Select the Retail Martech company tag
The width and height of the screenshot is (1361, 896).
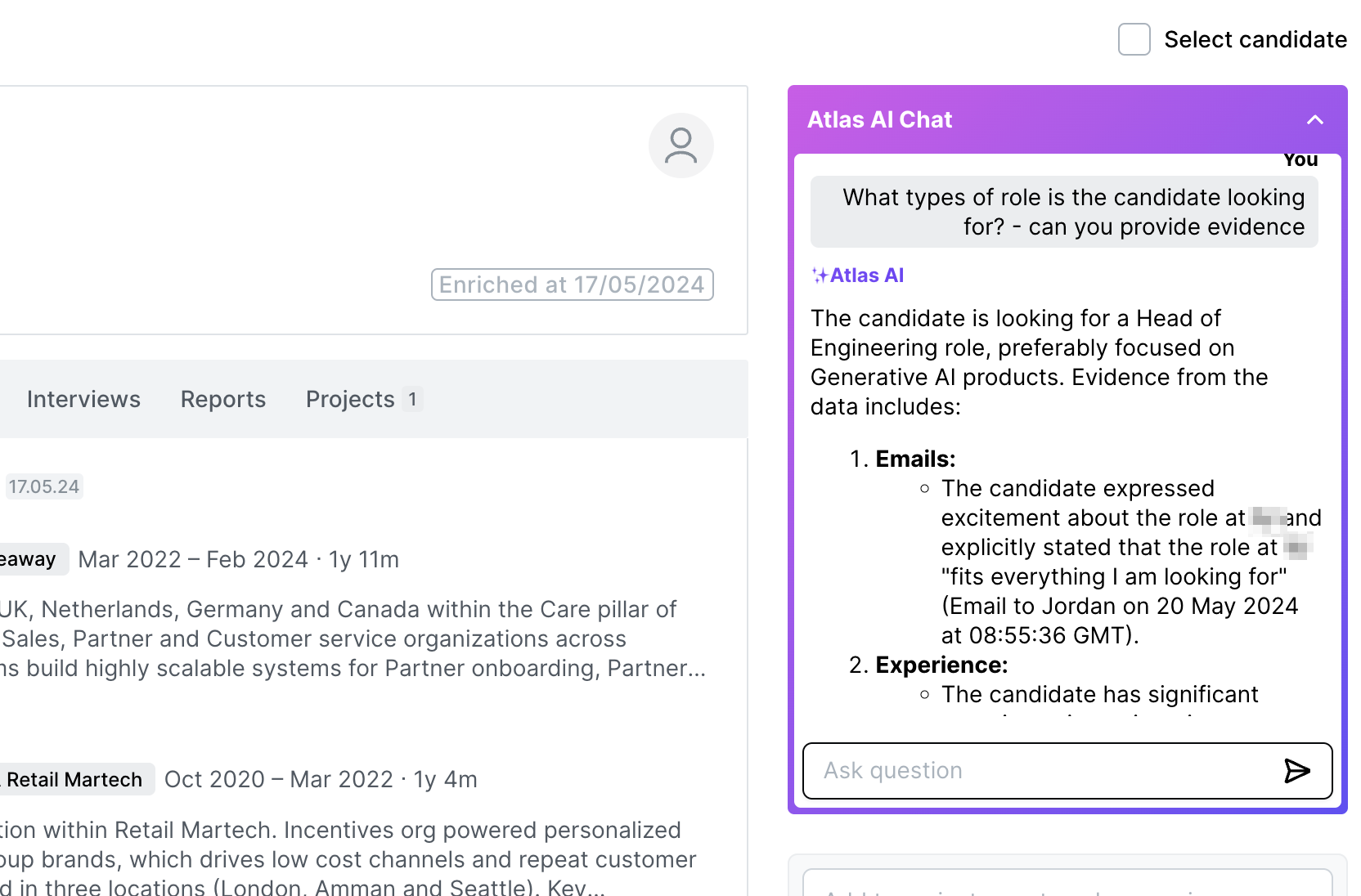74,780
